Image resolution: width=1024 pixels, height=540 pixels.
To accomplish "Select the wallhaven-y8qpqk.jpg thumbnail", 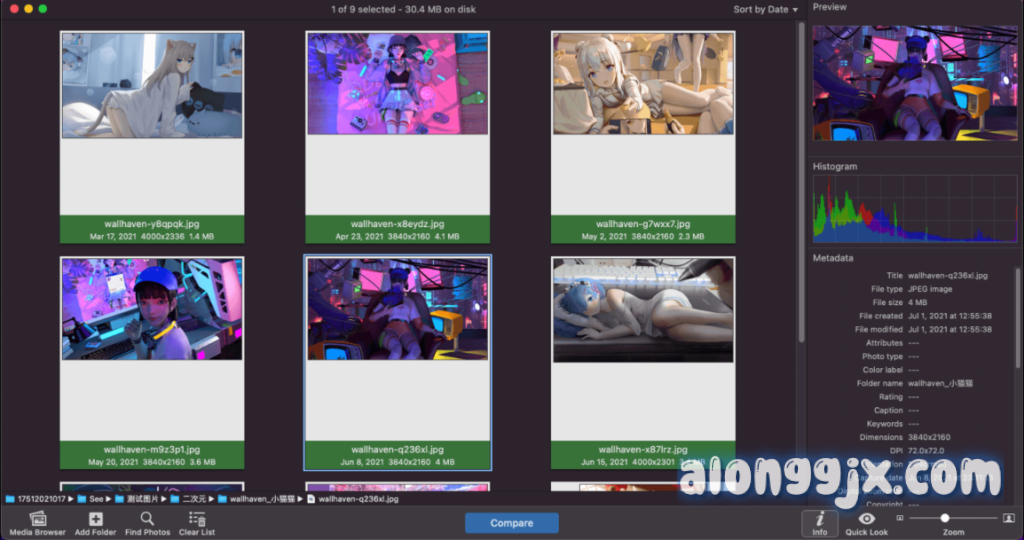I will (152, 85).
